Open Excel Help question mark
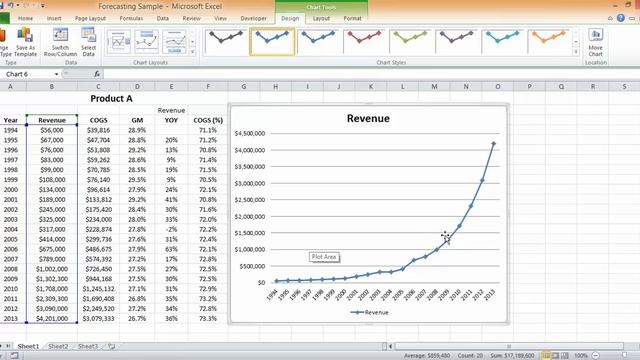 (621, 18)
